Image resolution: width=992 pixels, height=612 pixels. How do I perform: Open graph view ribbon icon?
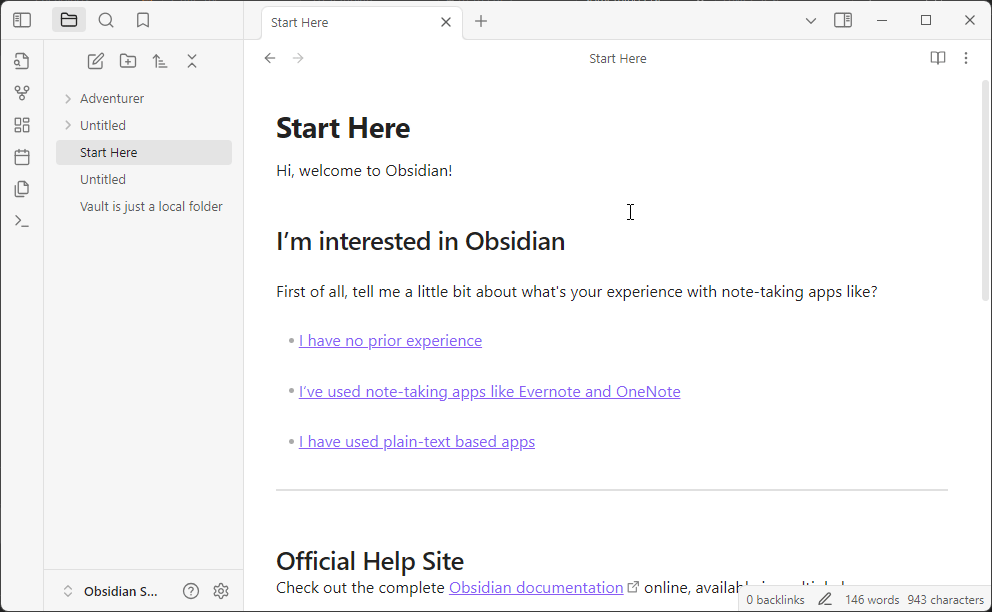tap(22, 93)
